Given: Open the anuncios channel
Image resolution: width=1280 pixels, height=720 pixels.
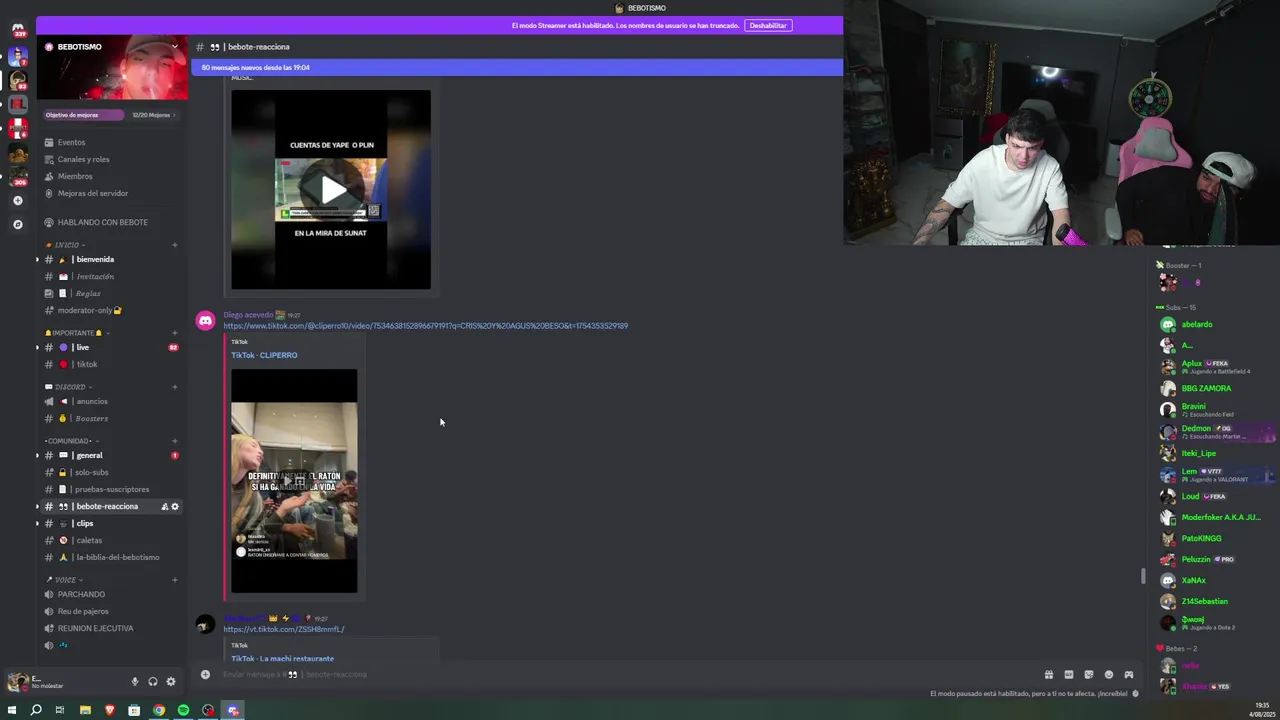Looking at the screenshot, I should (92, 401).
